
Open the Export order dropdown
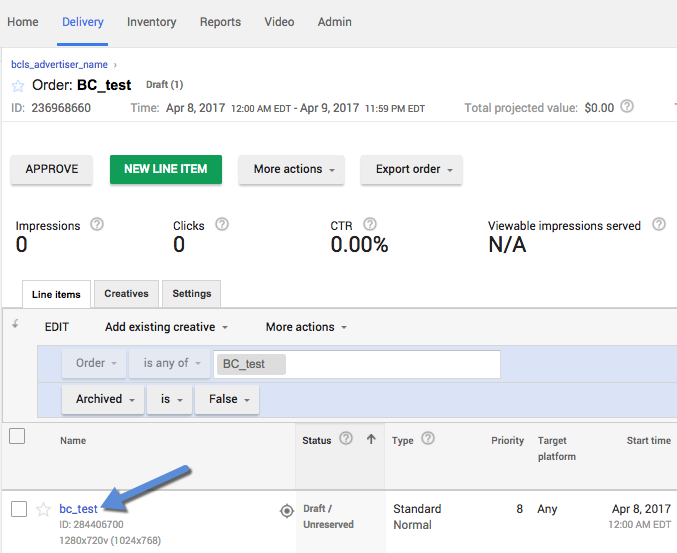pos(412,169)
